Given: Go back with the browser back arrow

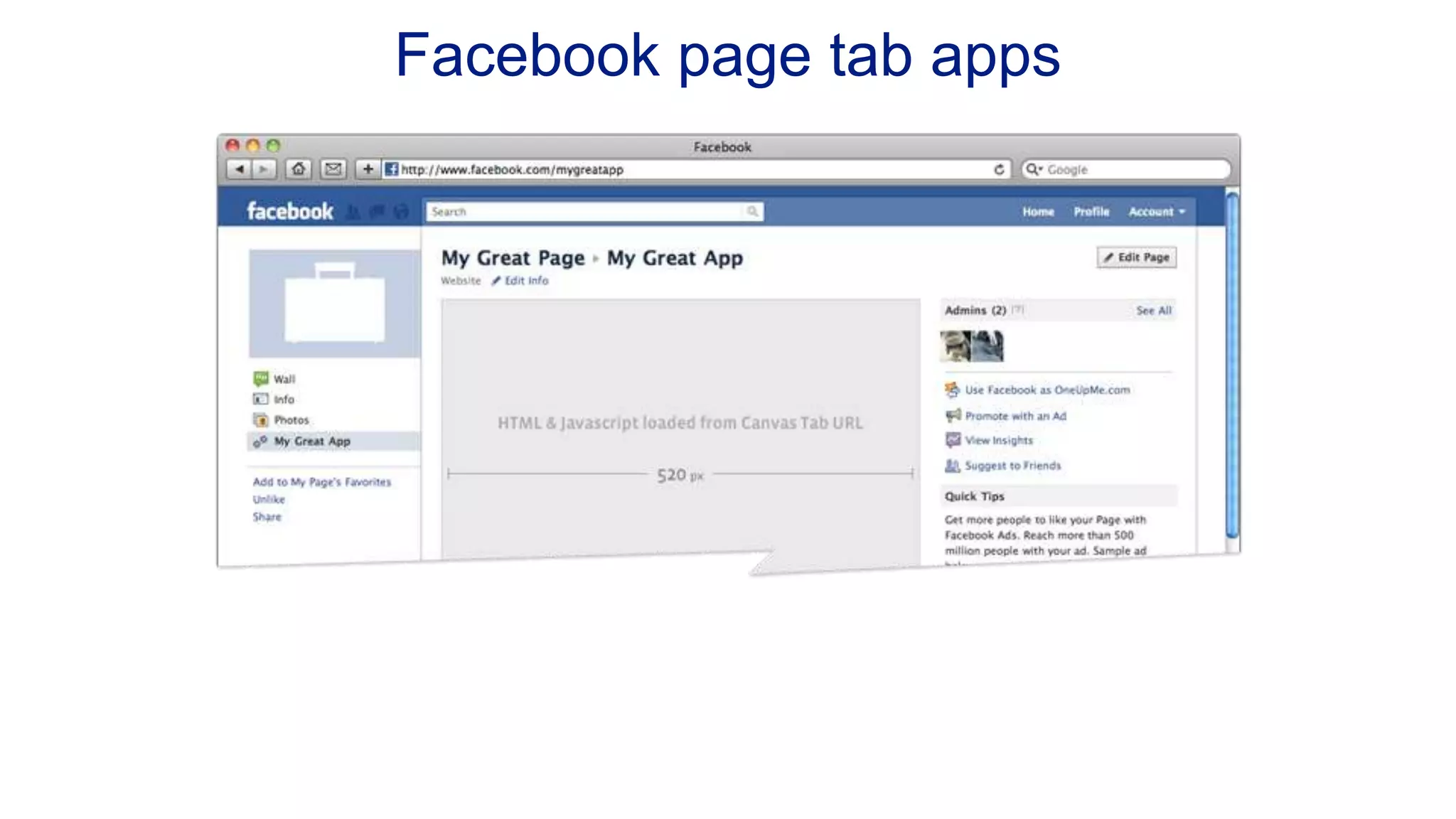Looking at the screenshot, I should [239, 169].
